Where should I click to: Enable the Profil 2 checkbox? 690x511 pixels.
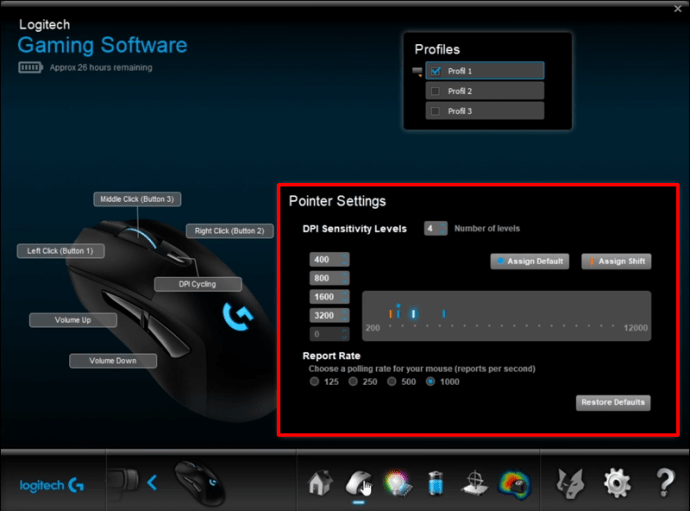click(x=435, y=91)
